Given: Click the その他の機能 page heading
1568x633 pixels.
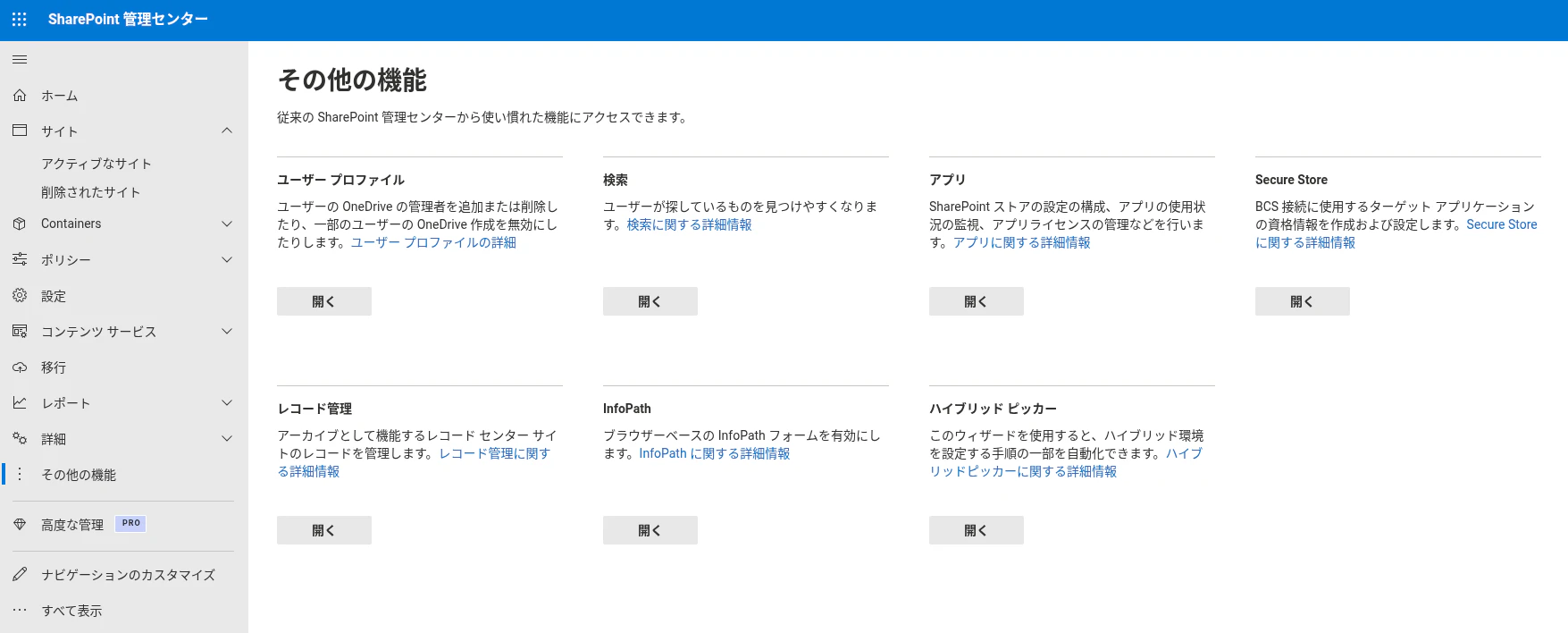Looking at the screenshot, I should click(352, 80).
